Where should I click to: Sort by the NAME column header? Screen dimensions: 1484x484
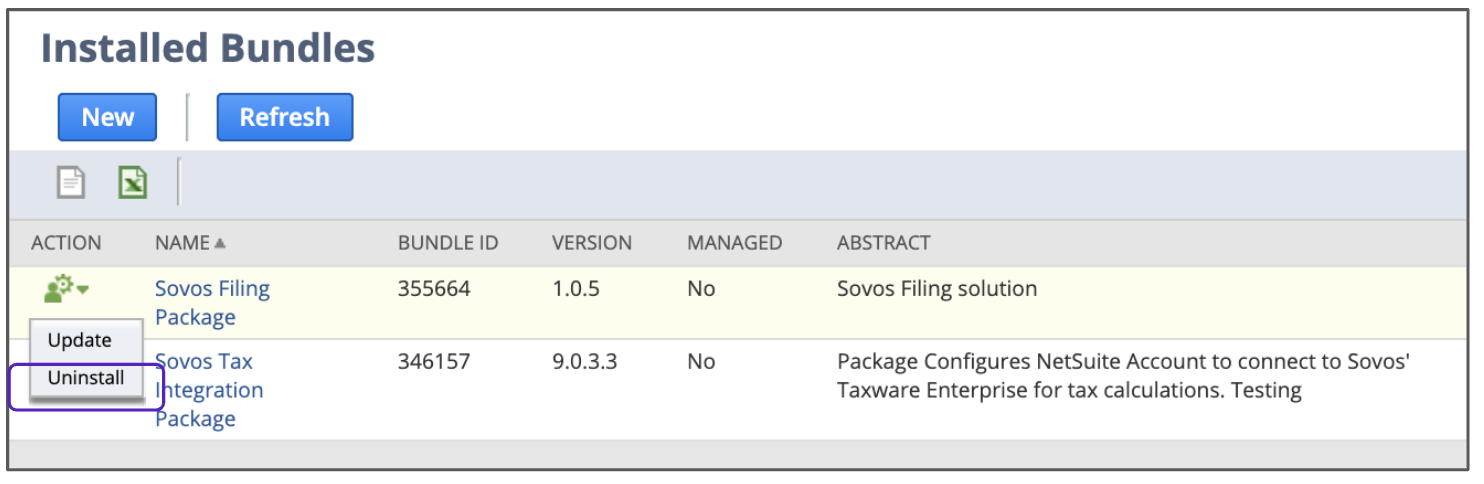[x=182, y=243]
